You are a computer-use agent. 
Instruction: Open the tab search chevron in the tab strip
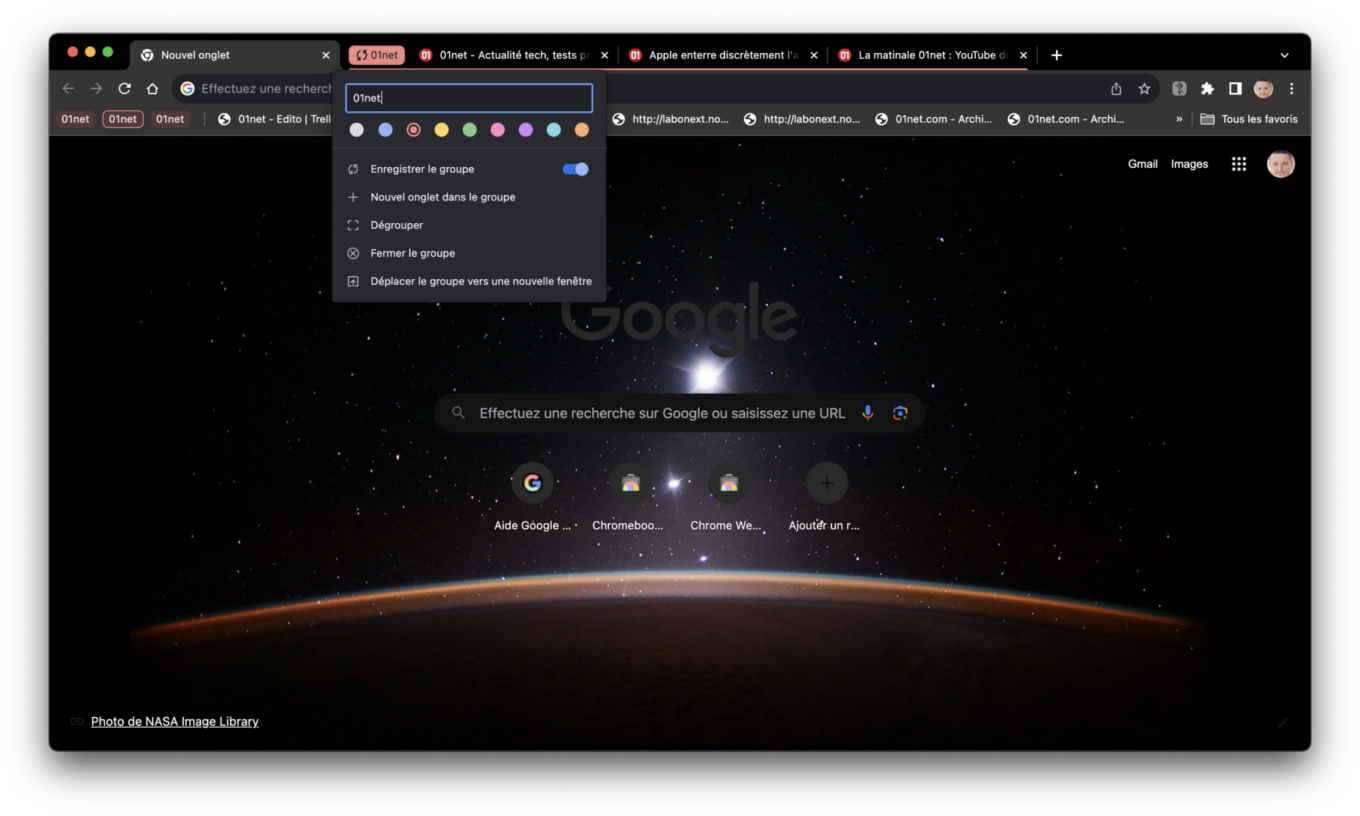click(1284, 56)
